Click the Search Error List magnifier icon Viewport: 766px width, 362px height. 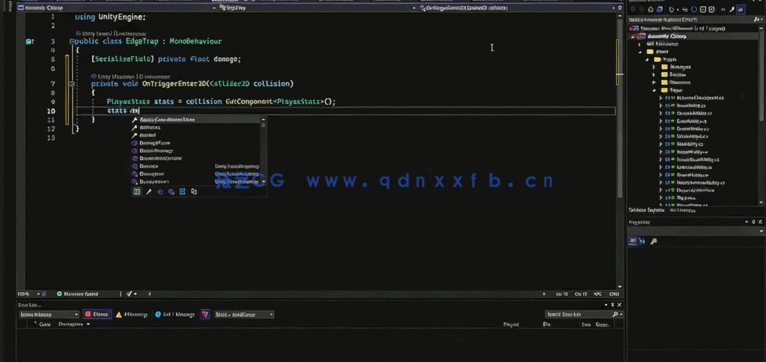615,315
